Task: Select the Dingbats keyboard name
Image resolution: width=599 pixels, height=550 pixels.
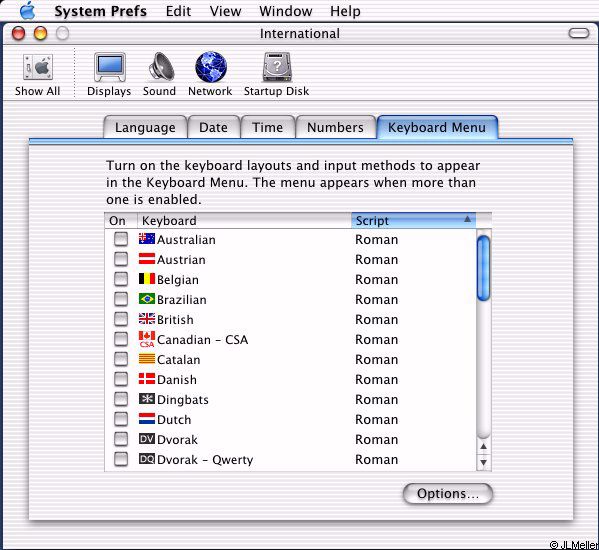Action: pos(183,400)
